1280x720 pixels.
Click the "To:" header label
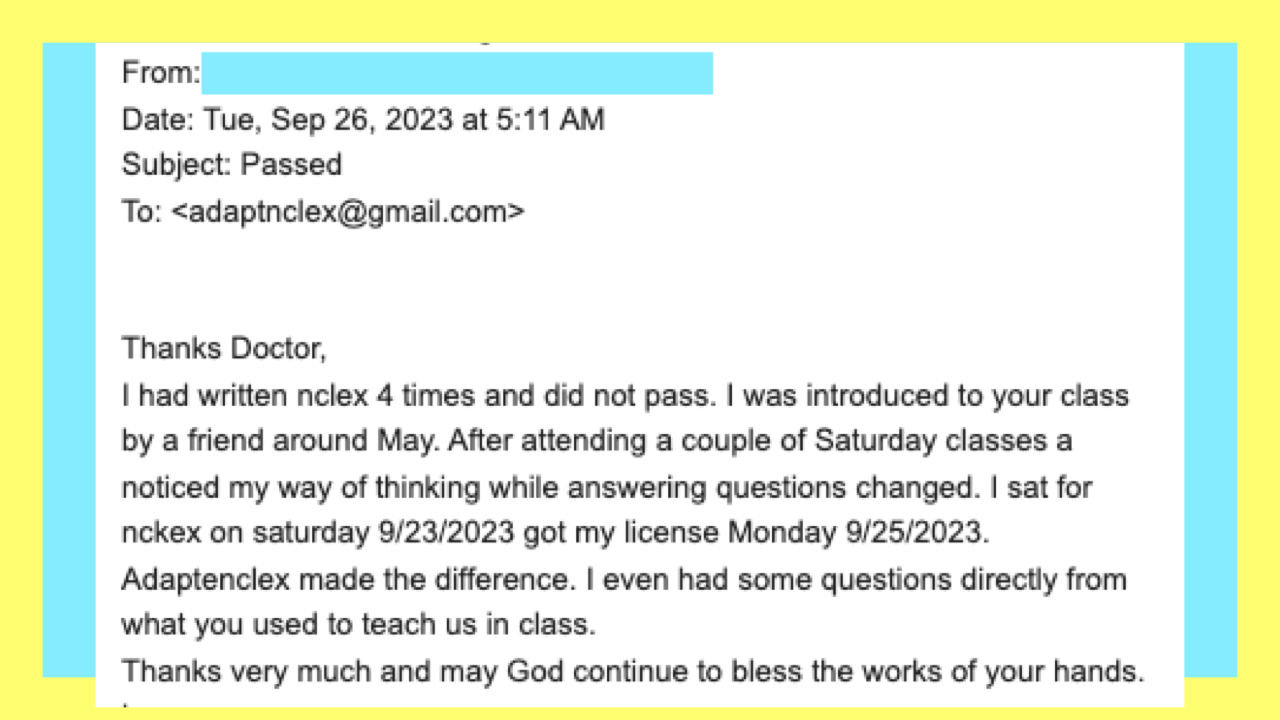click(x=142, y=212)
